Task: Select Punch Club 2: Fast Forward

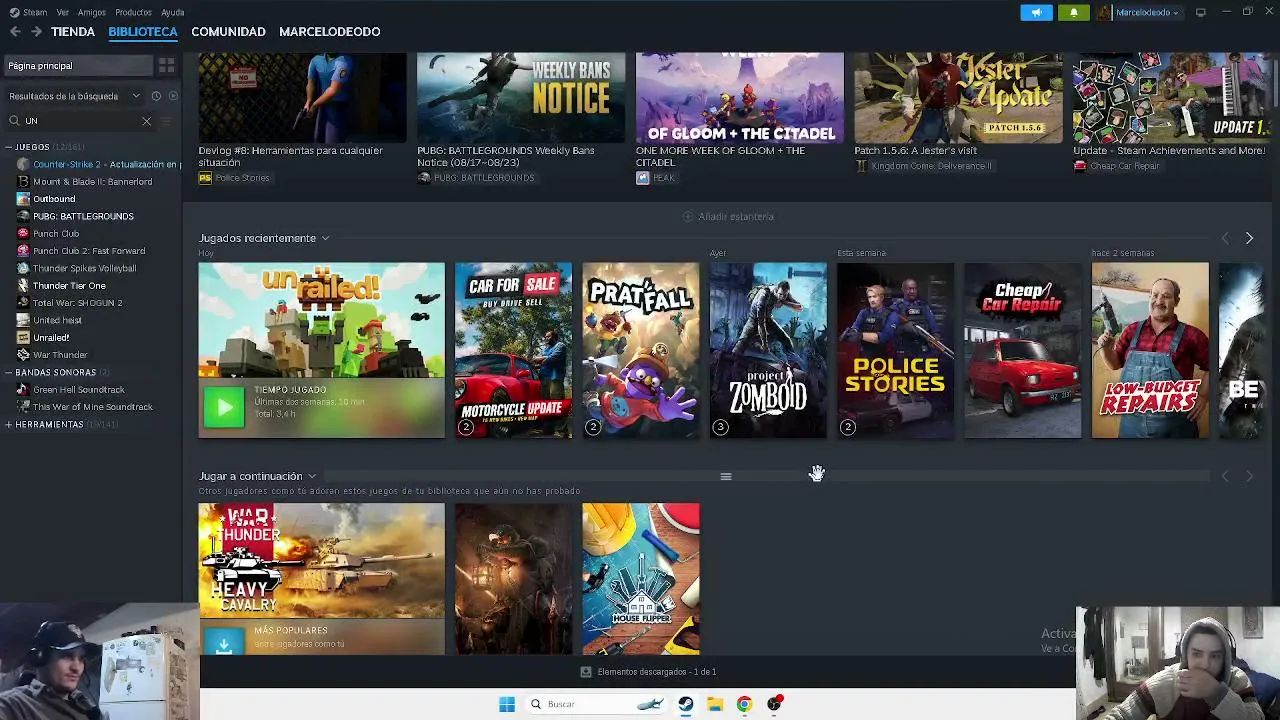Action: coord(89,251)
